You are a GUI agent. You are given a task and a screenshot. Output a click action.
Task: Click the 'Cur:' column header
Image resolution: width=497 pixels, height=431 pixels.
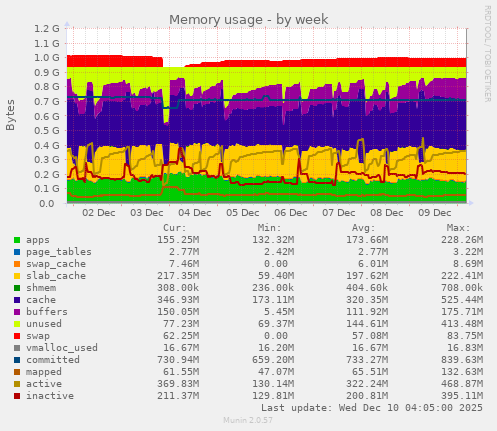(175, 228)
